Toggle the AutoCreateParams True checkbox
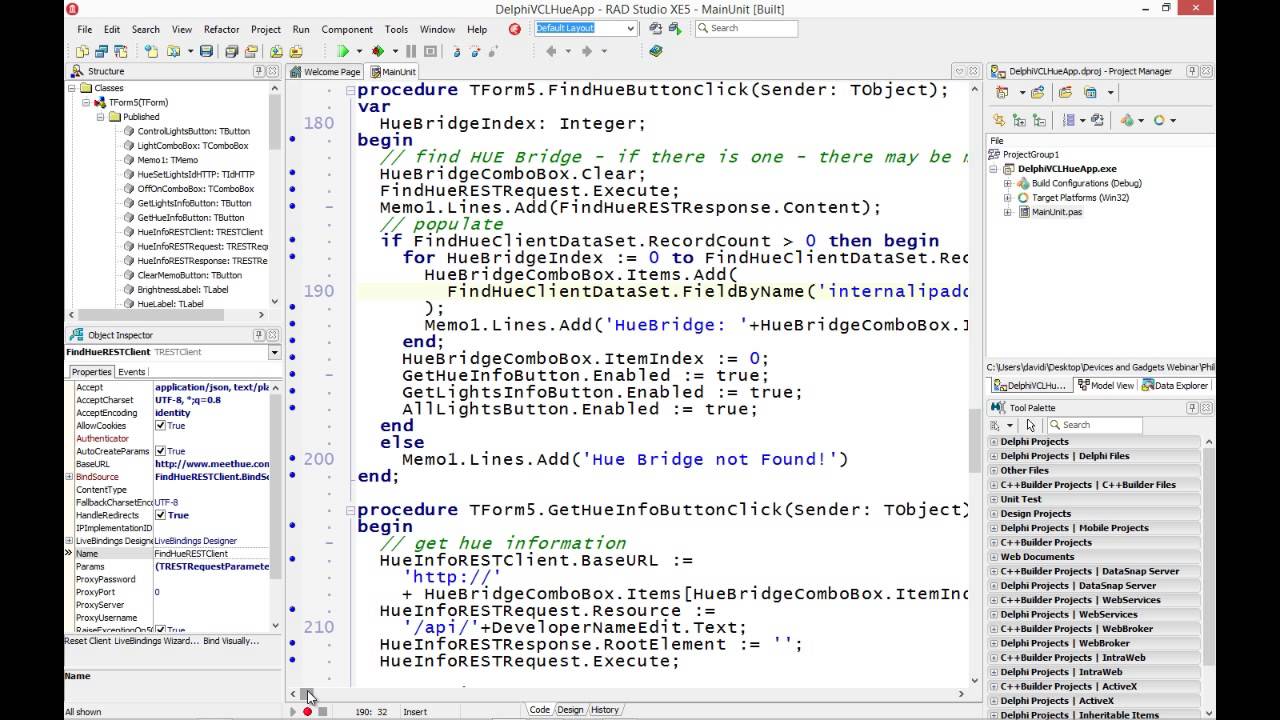This screenshot has height=720, width=1280. click(x=160, y=451)
